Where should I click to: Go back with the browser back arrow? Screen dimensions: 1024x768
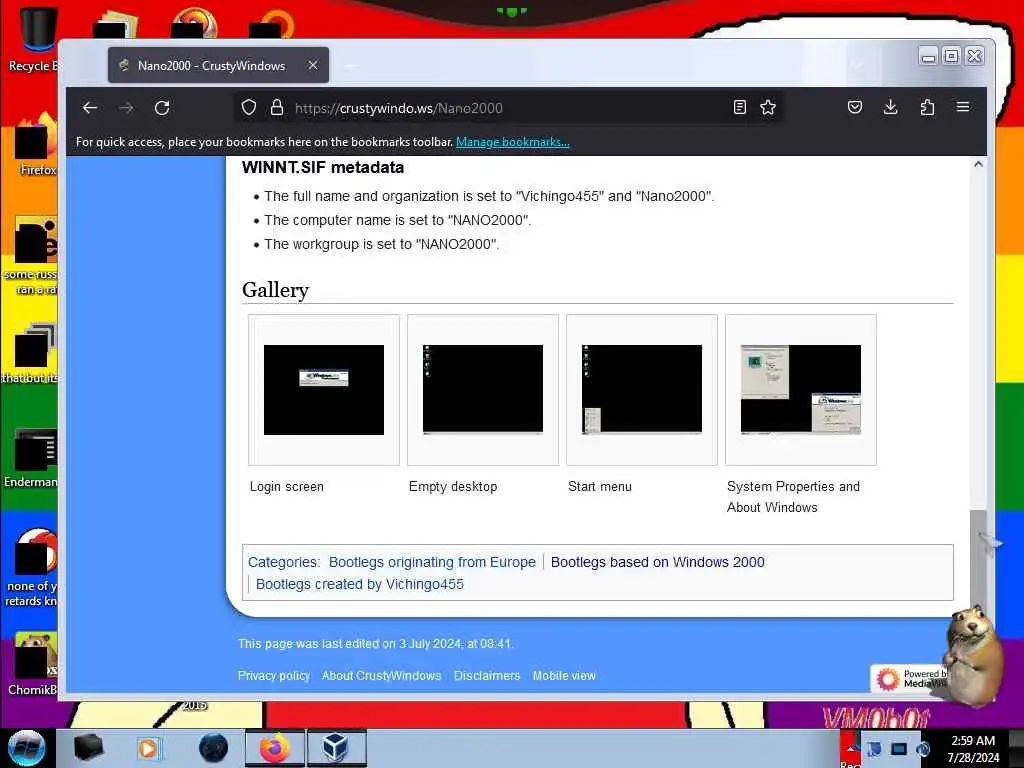click(x=90, y=108)
